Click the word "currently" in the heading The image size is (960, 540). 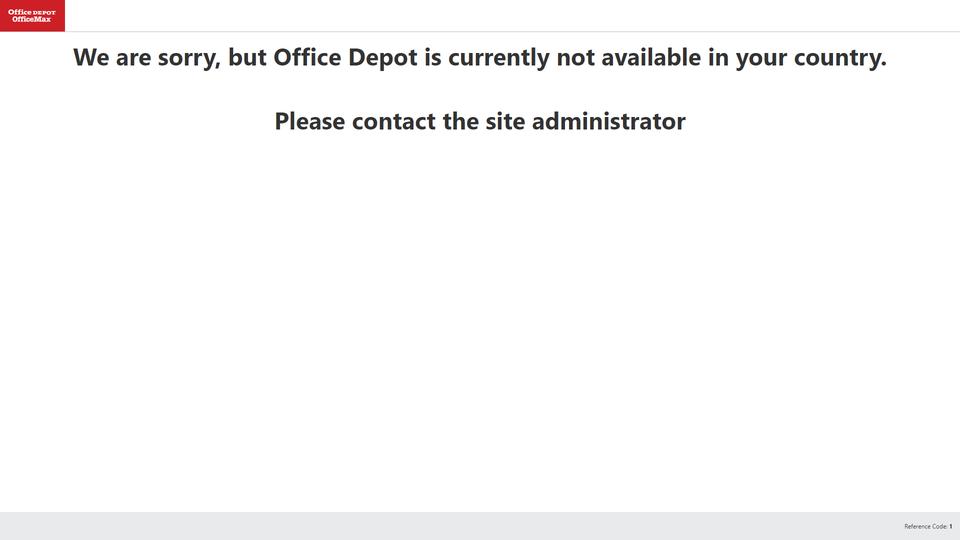coord(499,58)
